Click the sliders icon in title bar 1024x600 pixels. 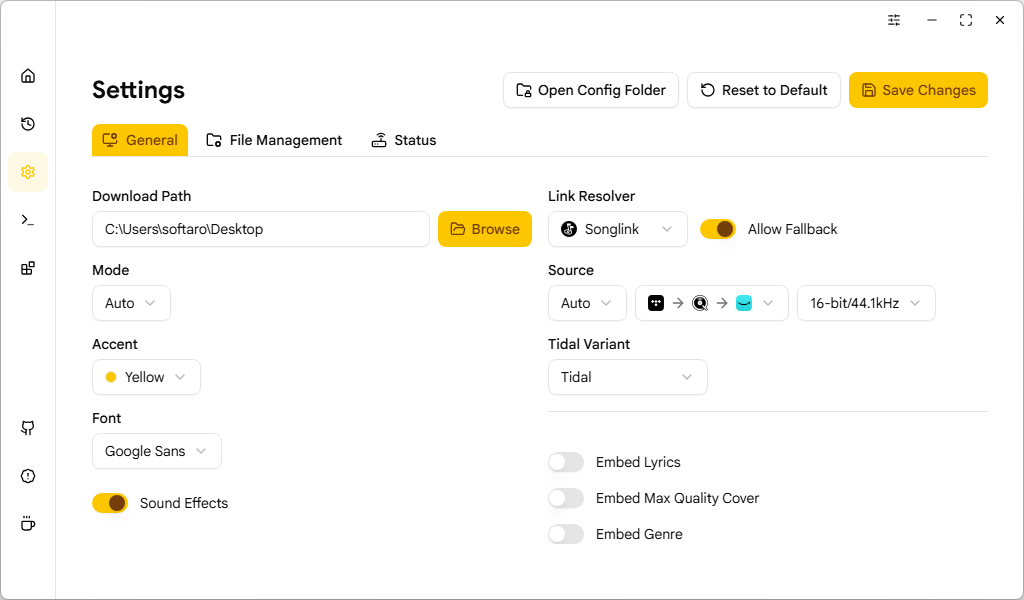[894, 20]
